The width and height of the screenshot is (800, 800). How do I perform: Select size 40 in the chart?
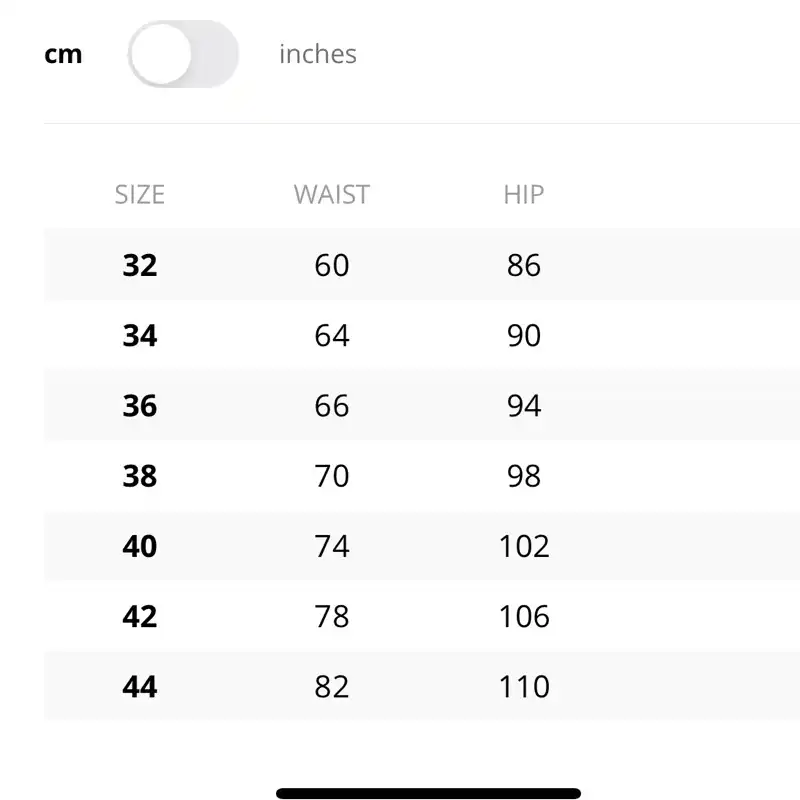(139, 546)
